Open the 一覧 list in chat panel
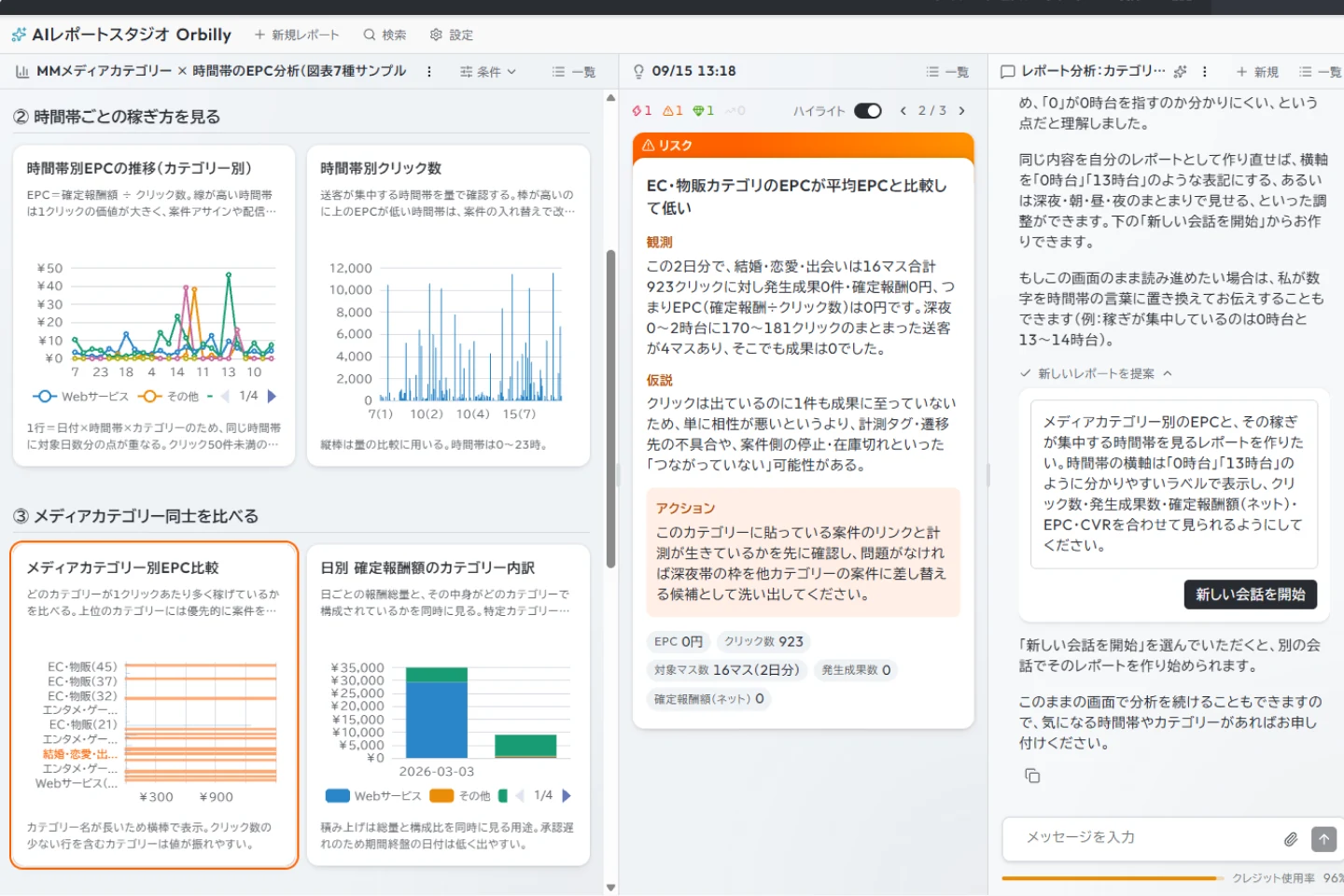1344x896 pixels. (1320, 71)
